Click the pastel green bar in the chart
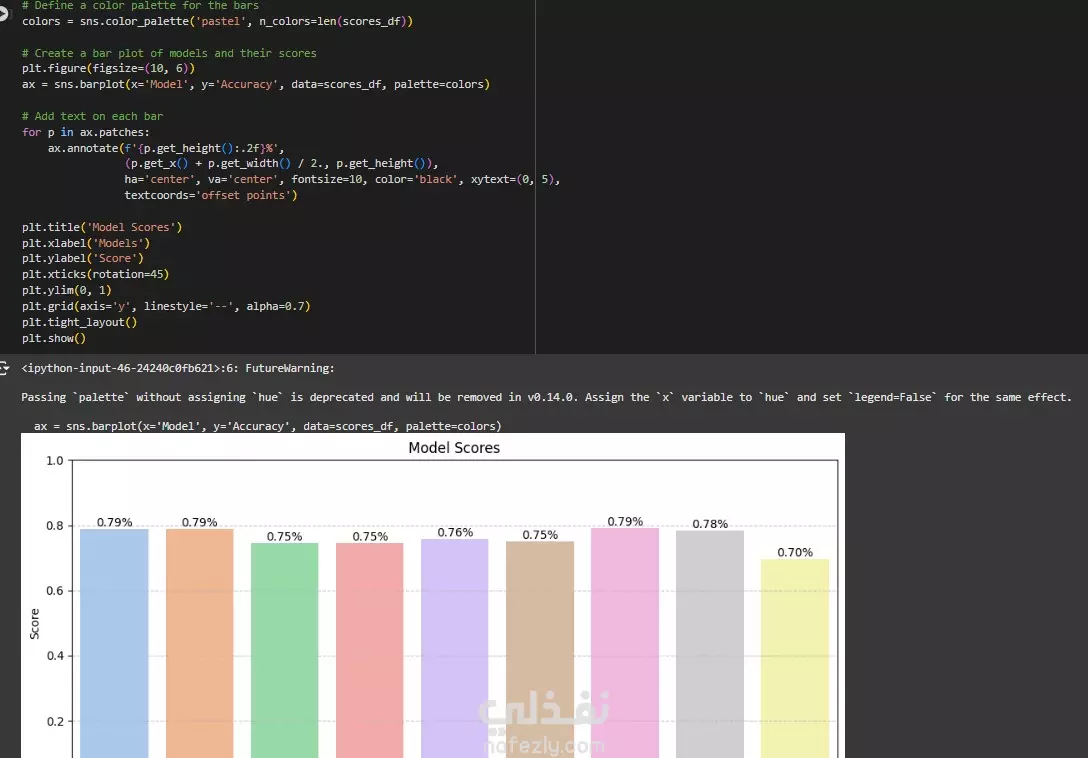 (x=284, y=650)
